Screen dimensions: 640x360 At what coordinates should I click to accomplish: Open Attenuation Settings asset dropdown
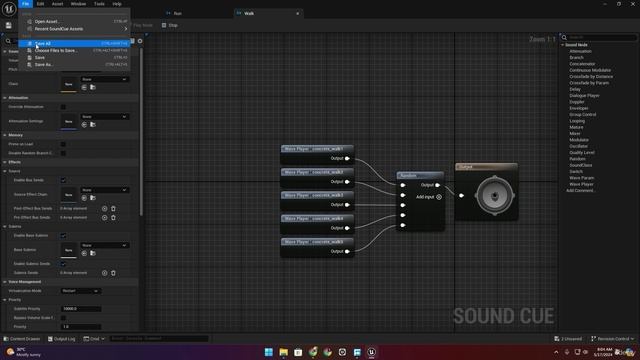(104, 117)
